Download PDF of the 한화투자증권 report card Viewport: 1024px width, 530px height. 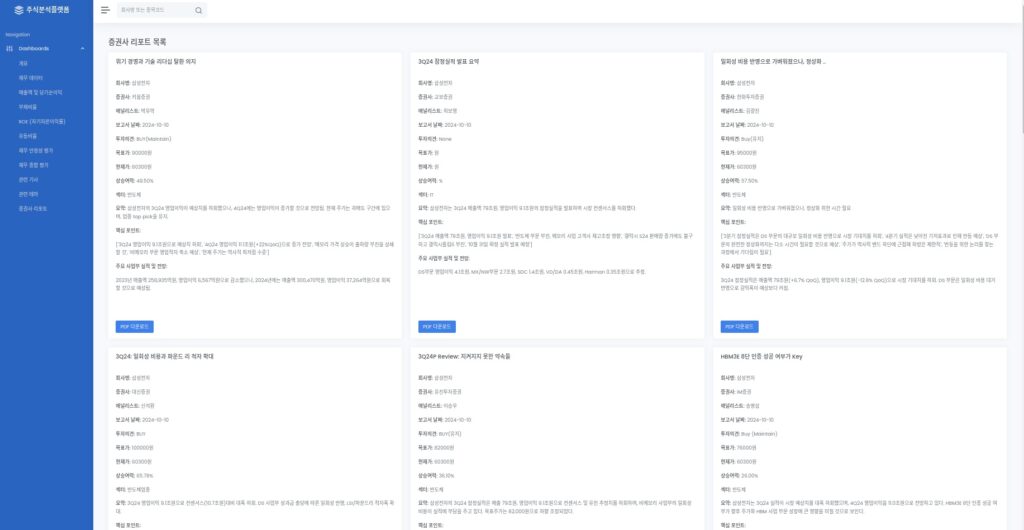pyautogui.click(x=739, y=326)
